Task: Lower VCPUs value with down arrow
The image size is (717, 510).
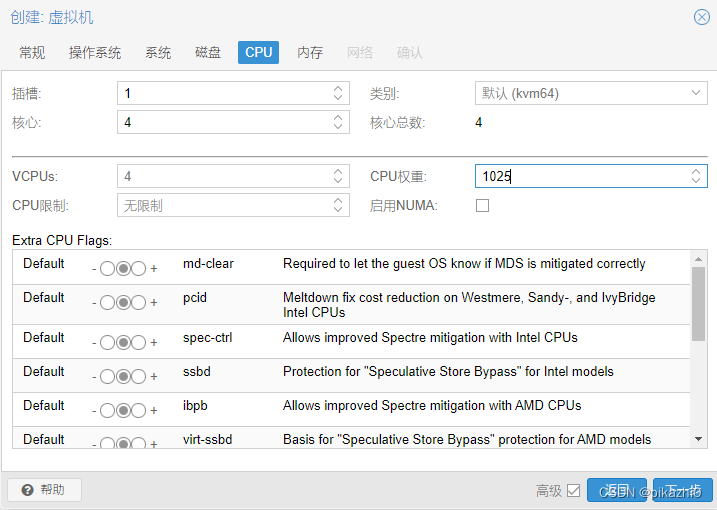Action: click(x=338, y=181)
